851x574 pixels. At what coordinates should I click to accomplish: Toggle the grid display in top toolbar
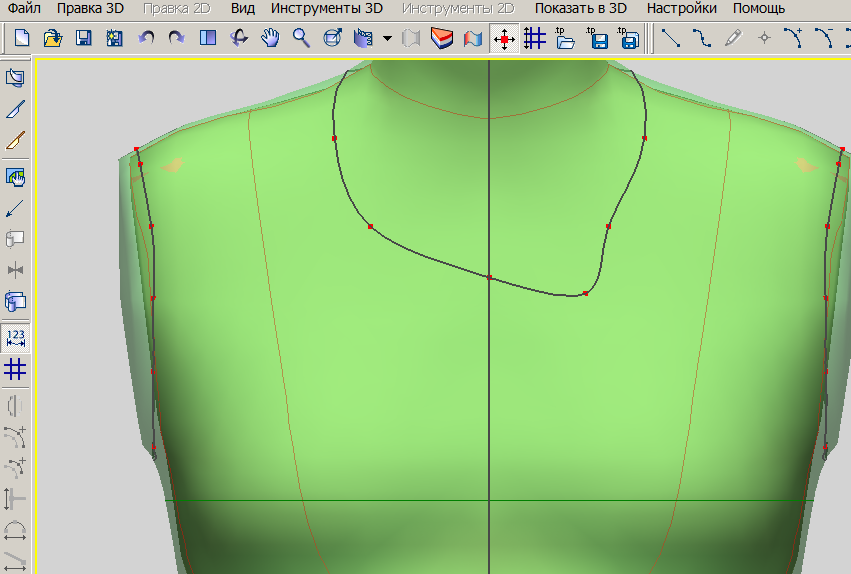tap(535, 39)
